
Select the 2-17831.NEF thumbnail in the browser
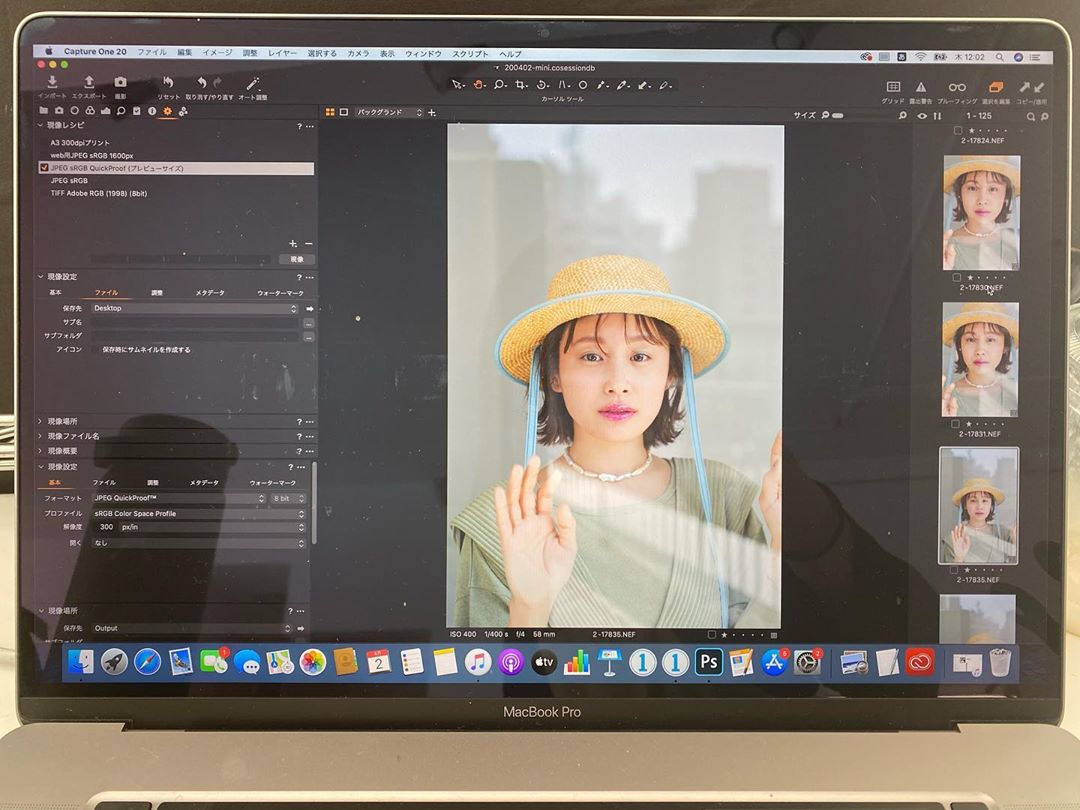point(980,360)
